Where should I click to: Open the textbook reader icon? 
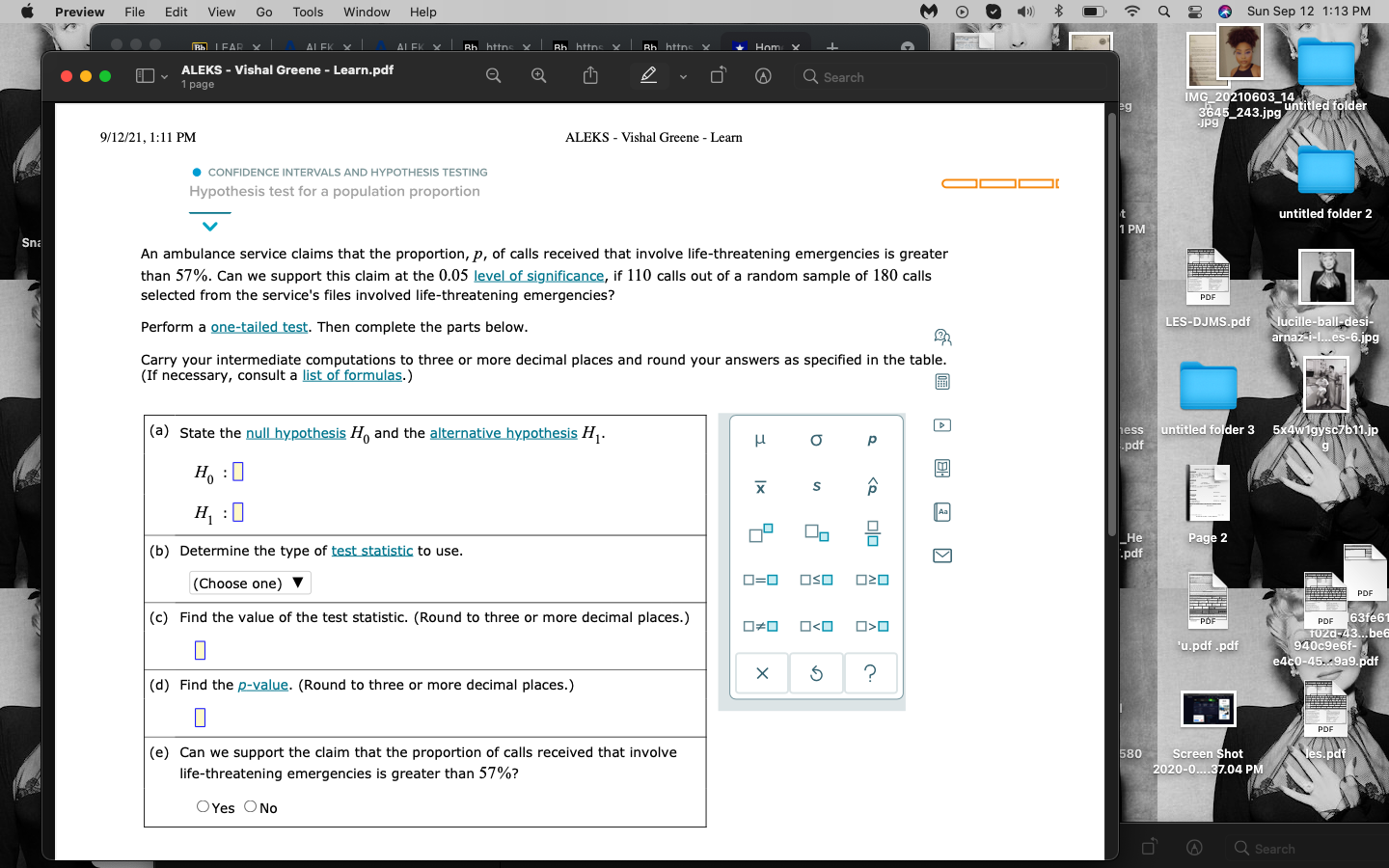pyautogui.click(x=941, y=468)
